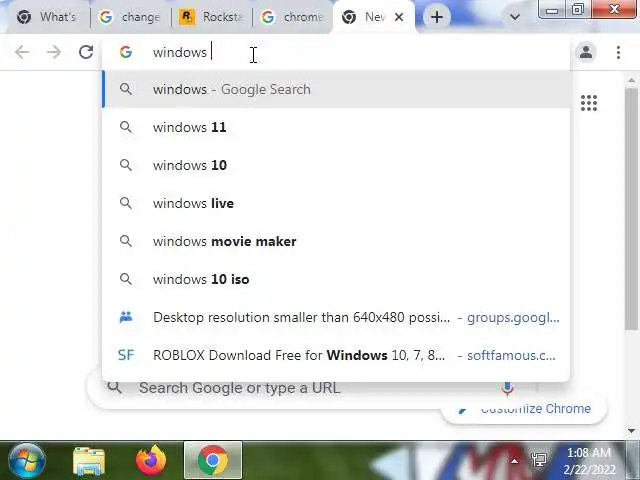Open ROBLOX Download Free for Windows suggestion
This screenshot has width=640, height=480.
[336, 355]
